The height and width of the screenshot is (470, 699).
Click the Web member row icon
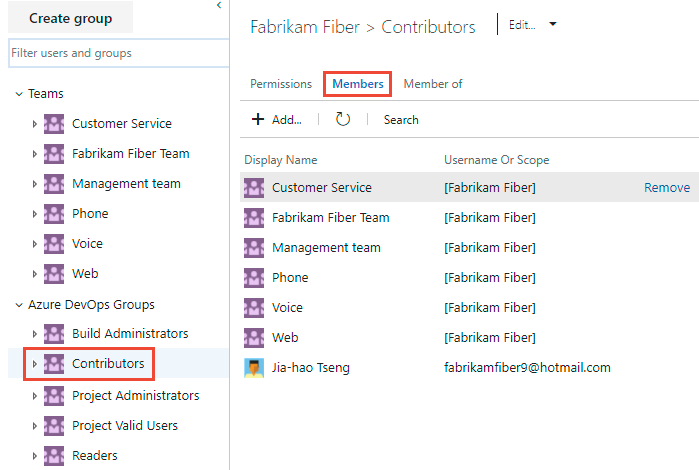254,338
